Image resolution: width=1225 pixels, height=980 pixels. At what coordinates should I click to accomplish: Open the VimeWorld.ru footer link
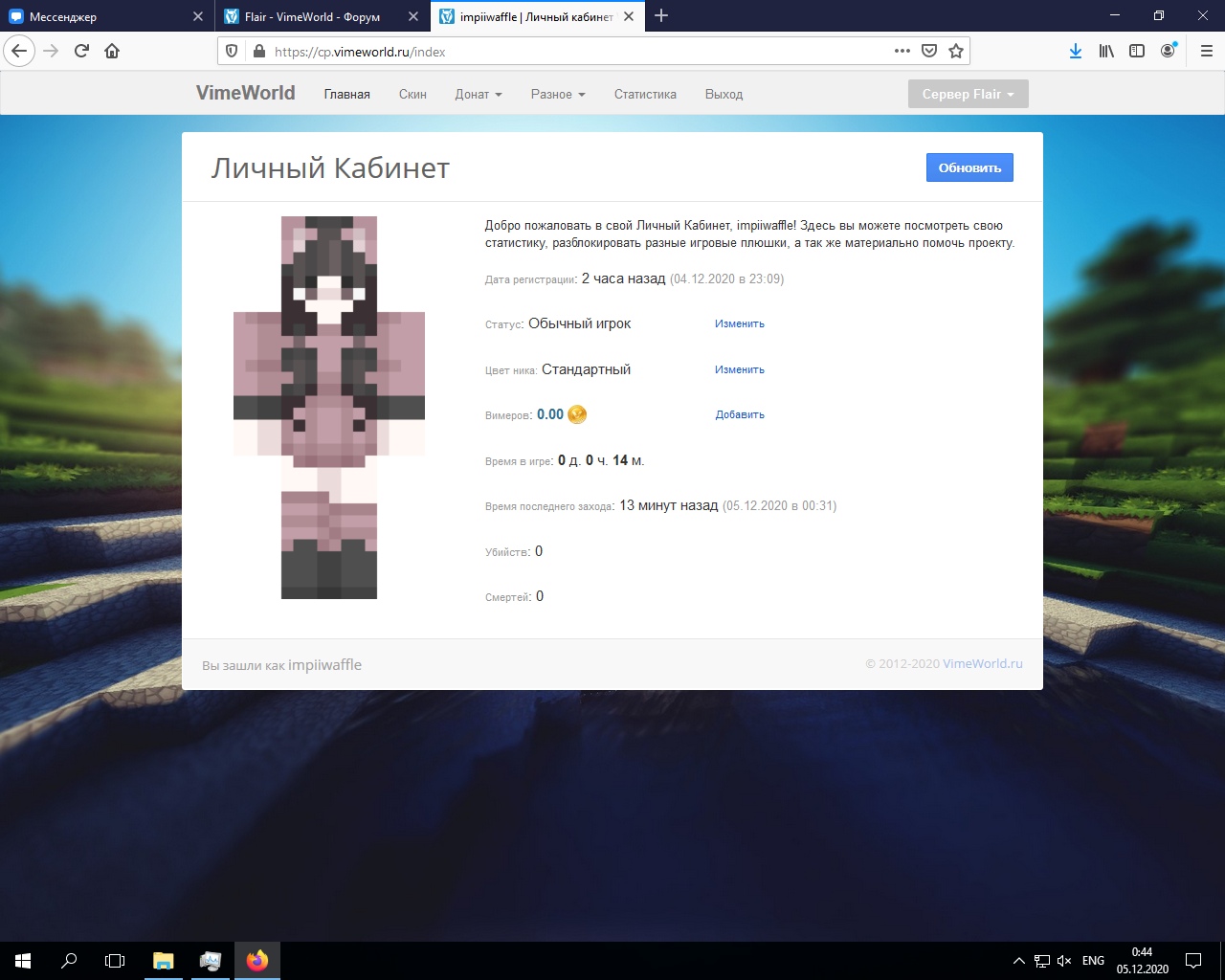983,663
